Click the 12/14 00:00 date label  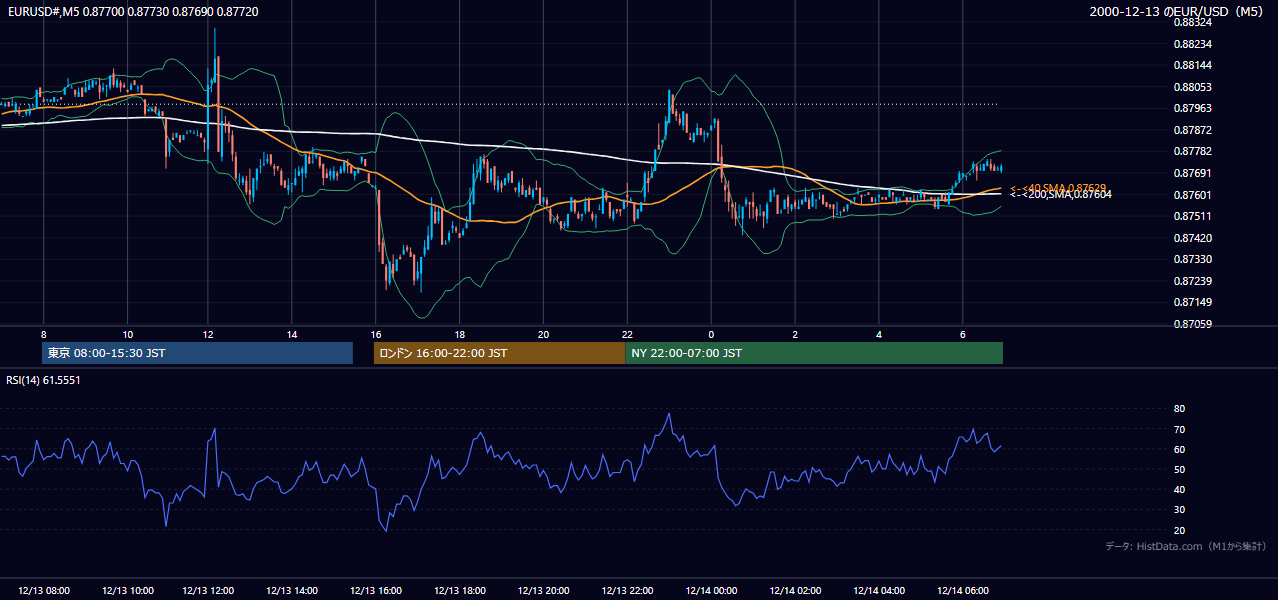711,591
